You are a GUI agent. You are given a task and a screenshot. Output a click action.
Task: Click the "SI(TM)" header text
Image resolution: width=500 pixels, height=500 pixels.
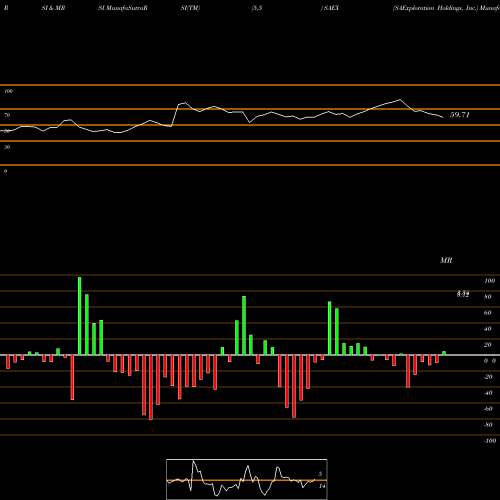(190, 8)
